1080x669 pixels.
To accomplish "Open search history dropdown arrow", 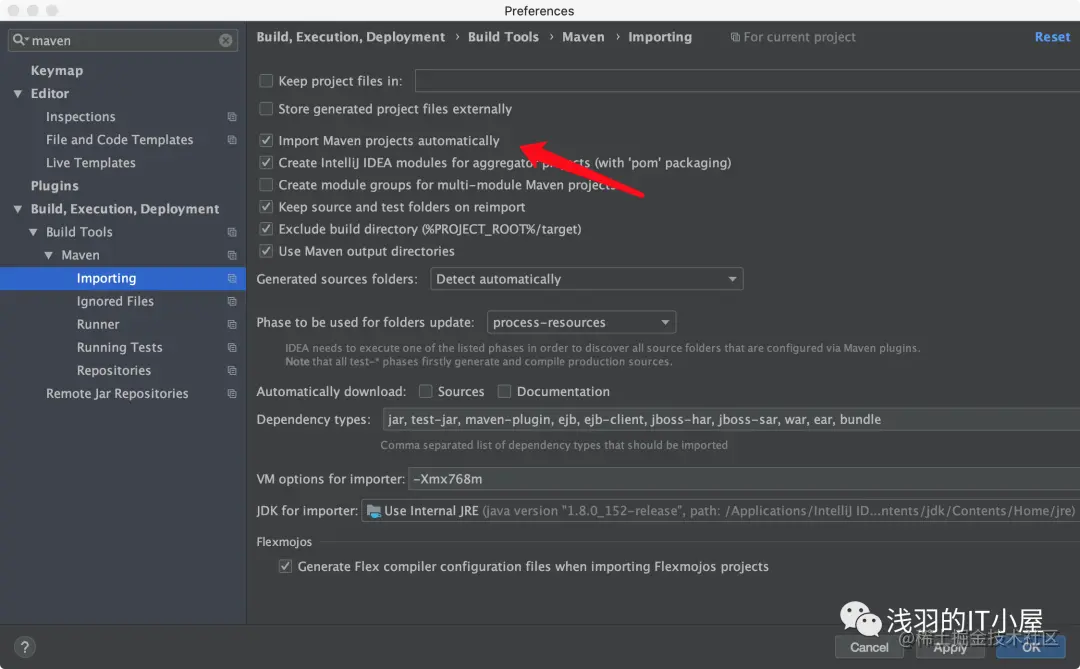I will click(27, 40).
